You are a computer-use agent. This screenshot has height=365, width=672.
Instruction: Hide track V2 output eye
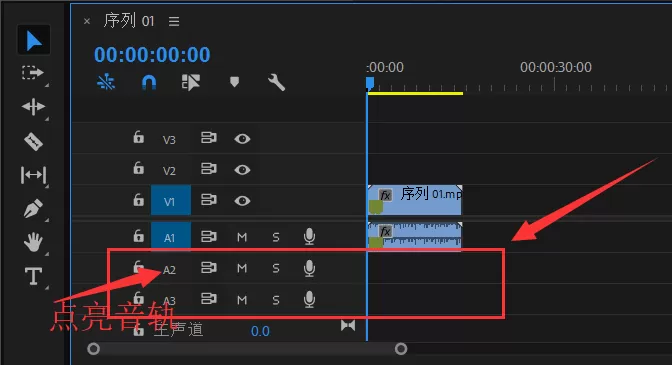coord(242,170)
